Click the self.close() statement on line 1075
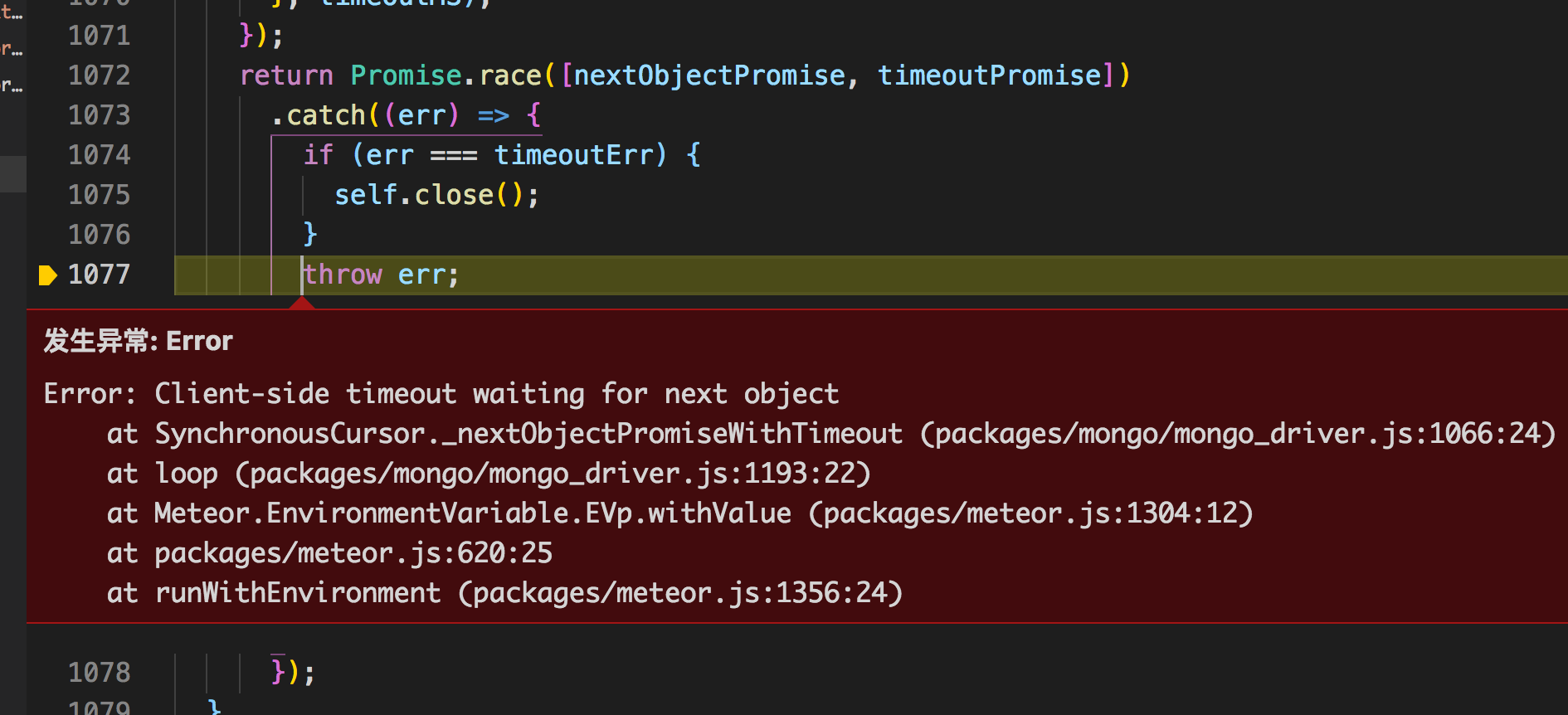This screenshot has height=715, width=1568. pos(436,194)
